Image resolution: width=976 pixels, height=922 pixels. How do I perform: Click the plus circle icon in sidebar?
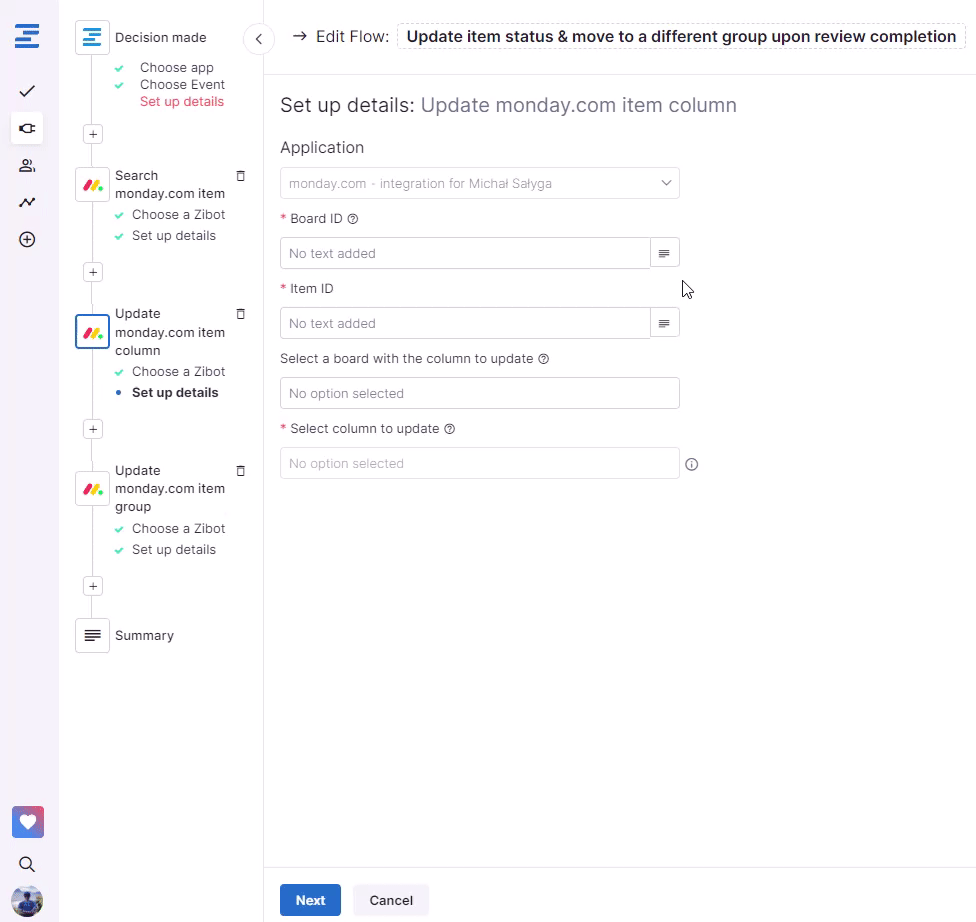pyautogui.click(x=27, y=239)
